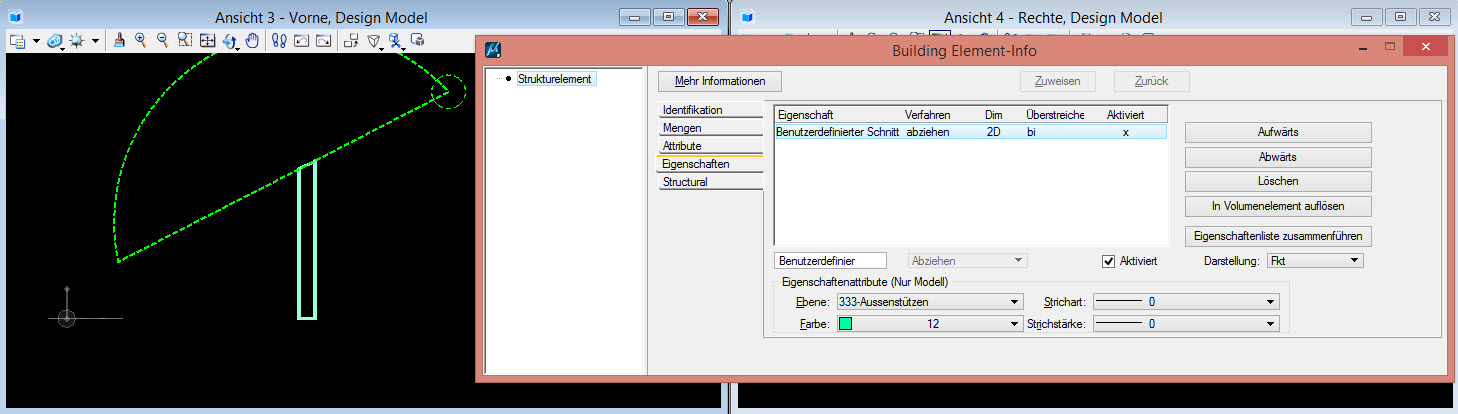This screenshot has width=1458, height=414.
Task: Click the Zurück button
Action: pyautogui.click(x=1151, y=81)
